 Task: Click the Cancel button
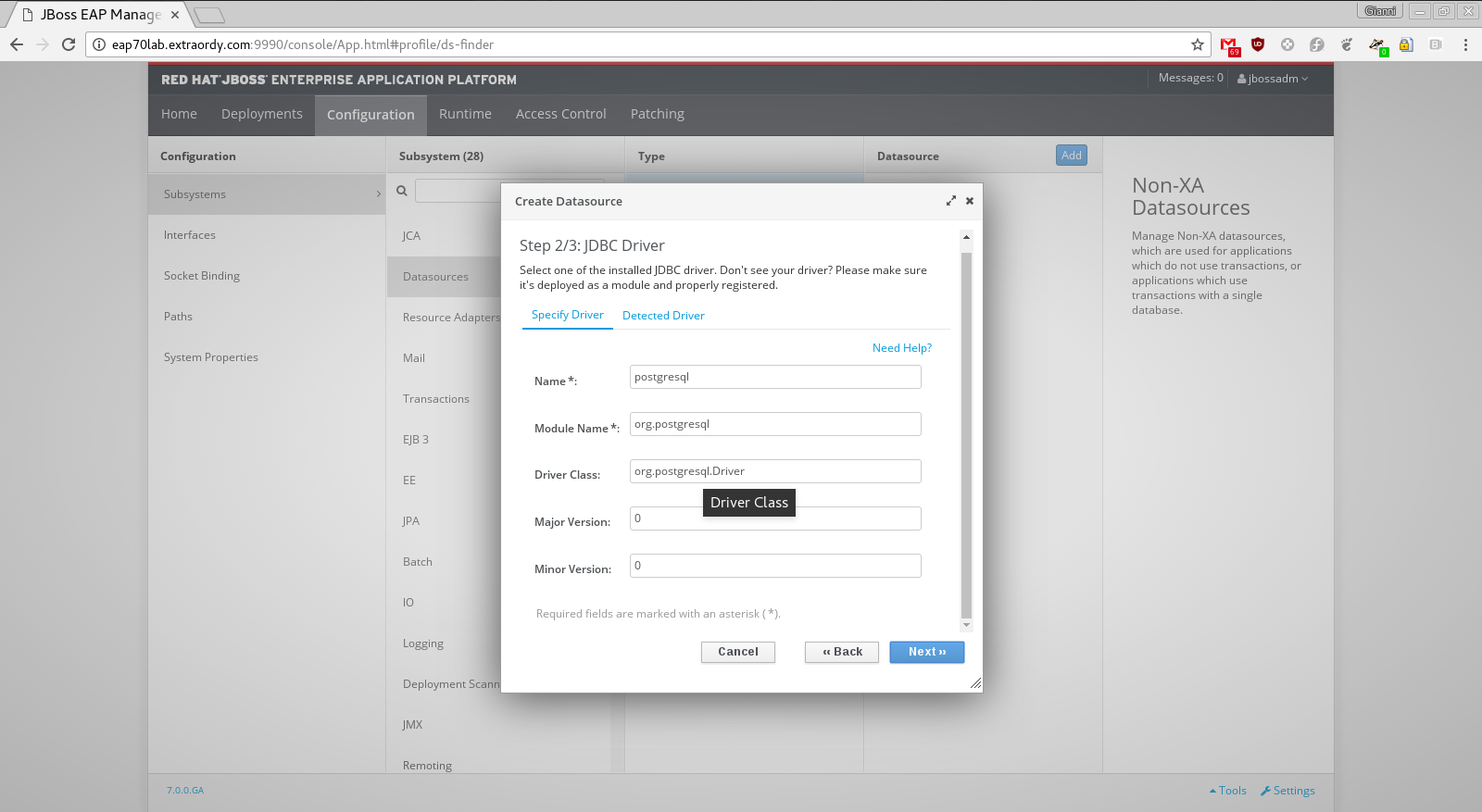pyautogui.click(x=738, y=652)
